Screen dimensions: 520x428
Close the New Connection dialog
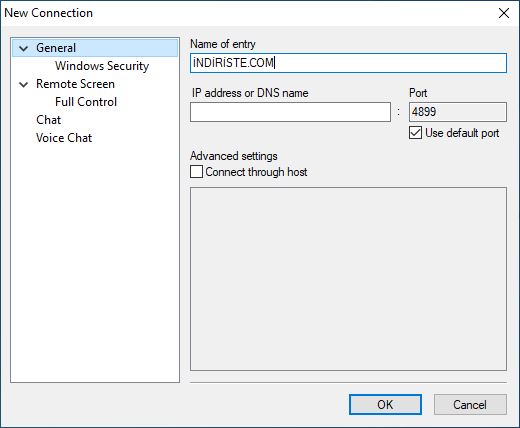click(x=504, y=13)
